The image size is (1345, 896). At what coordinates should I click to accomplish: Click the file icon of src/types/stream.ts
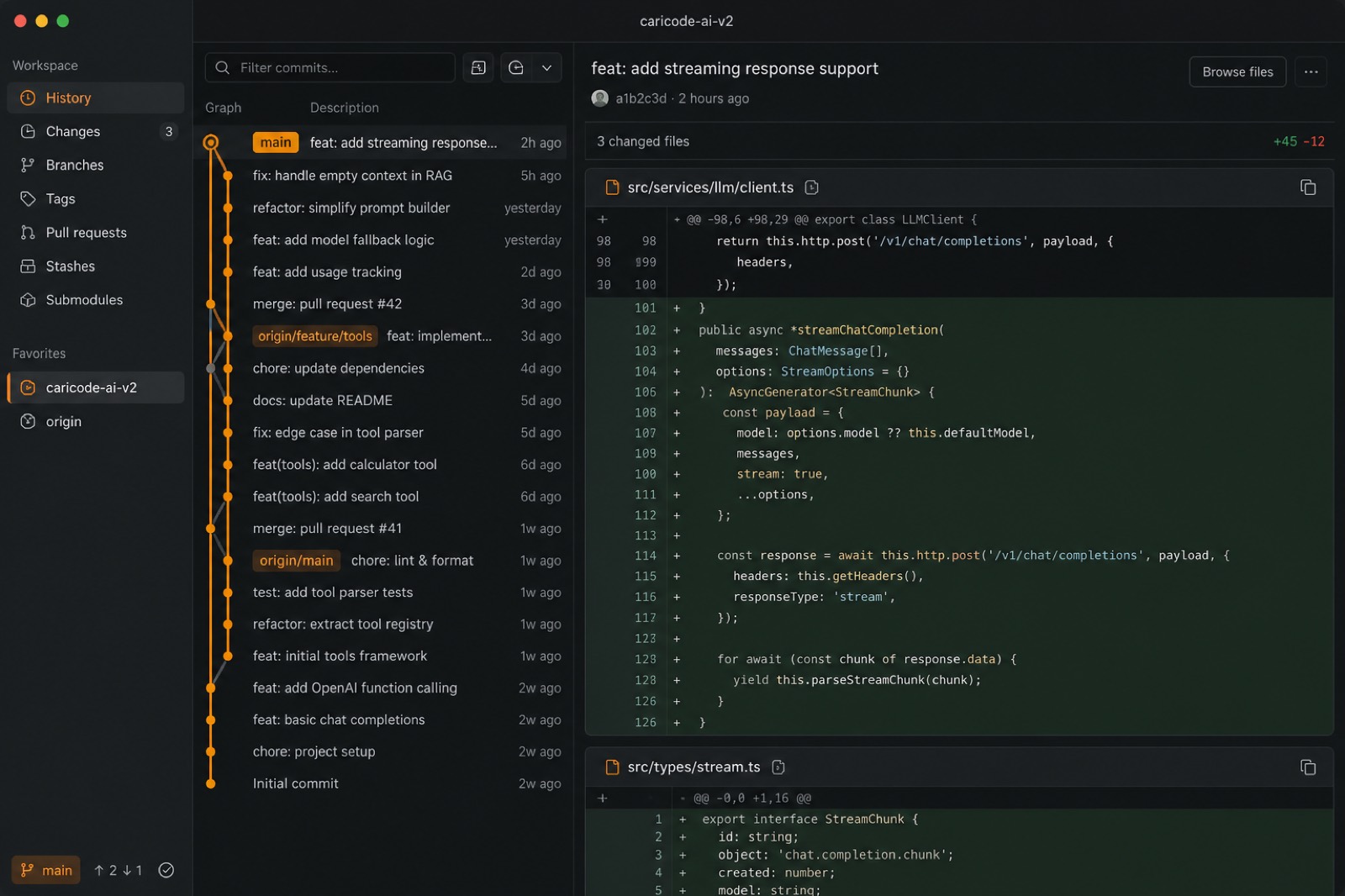point(613,767)
